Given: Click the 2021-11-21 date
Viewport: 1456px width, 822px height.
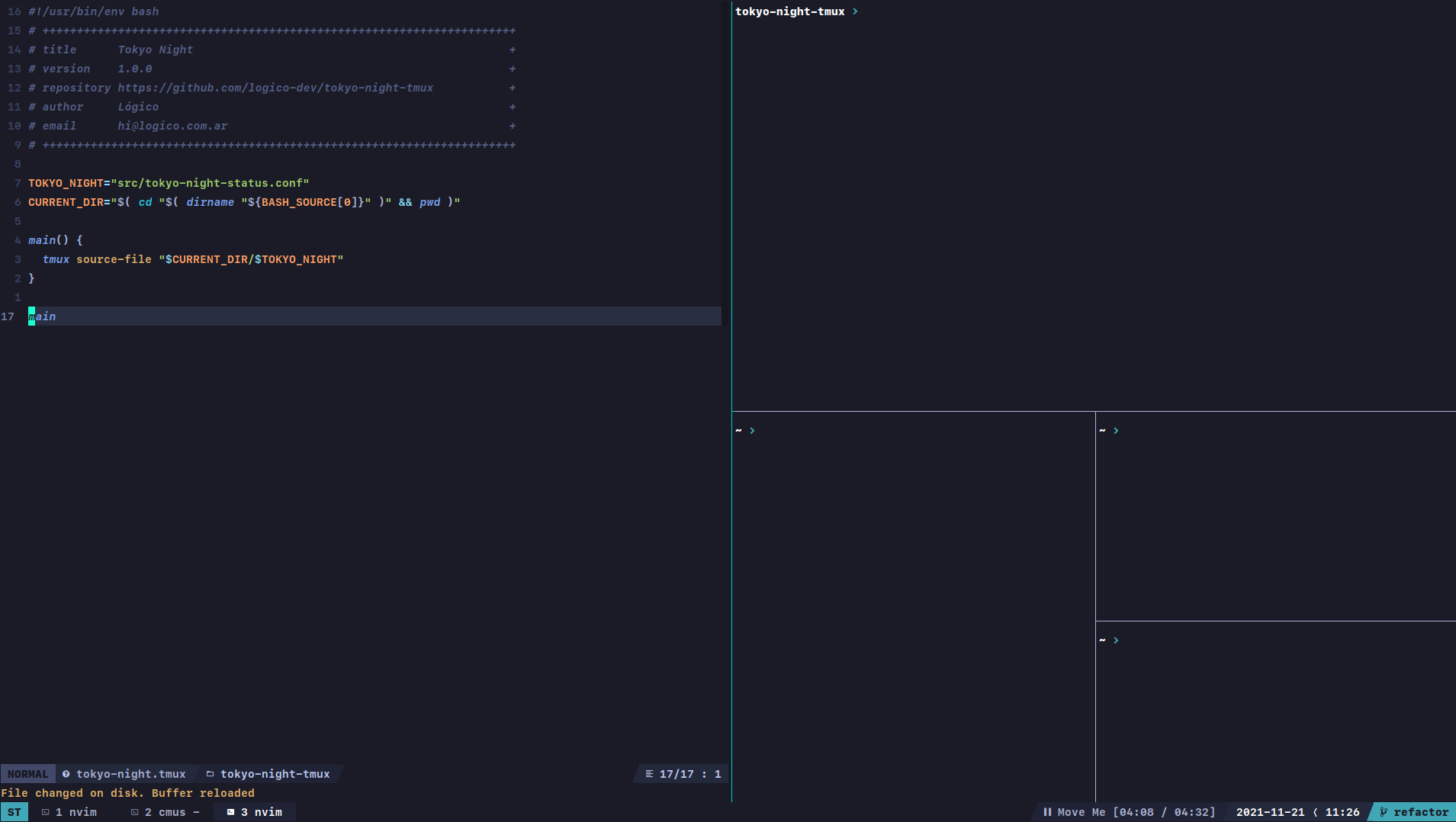Looking at the screenshot, I should tap(1271, 812).
